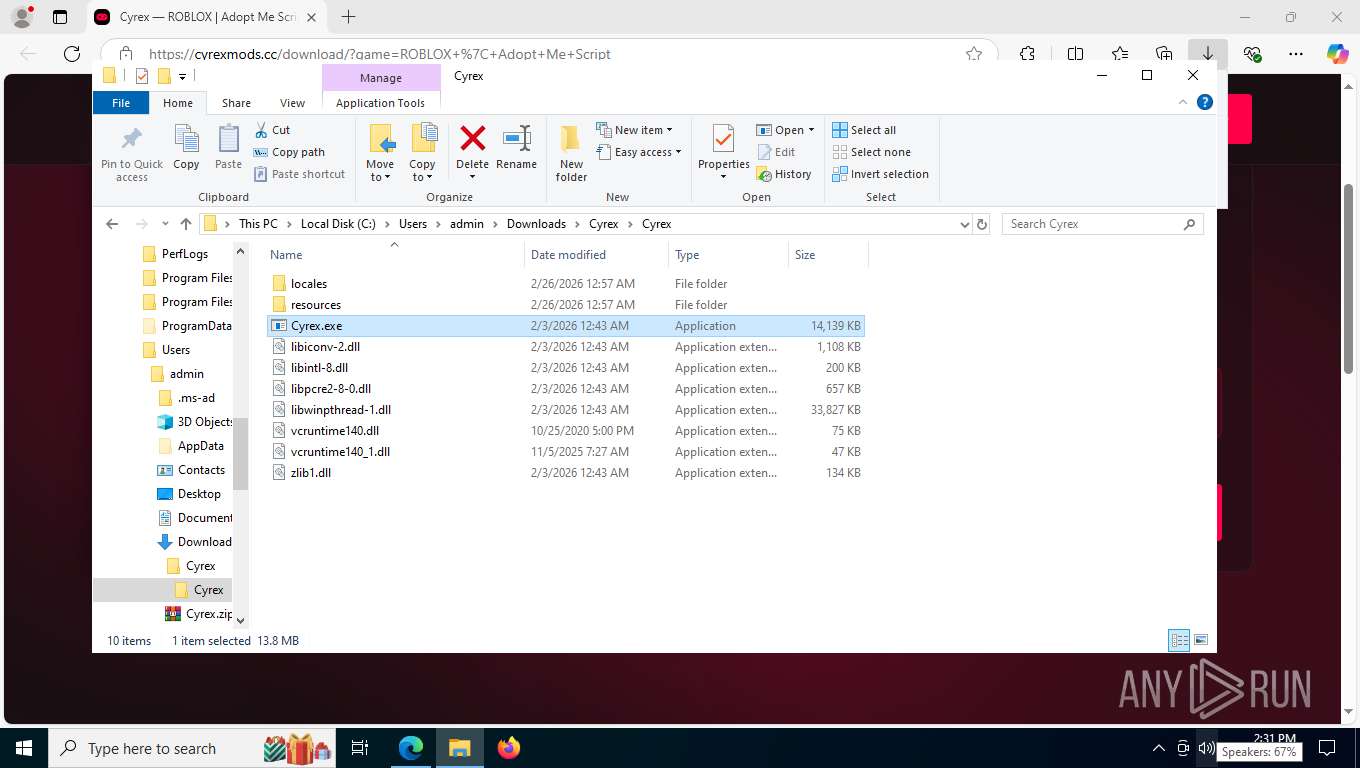The image size is (1360, 768).
Task: Click Copy path in ribbon
Action: click(x=289, y=152)
